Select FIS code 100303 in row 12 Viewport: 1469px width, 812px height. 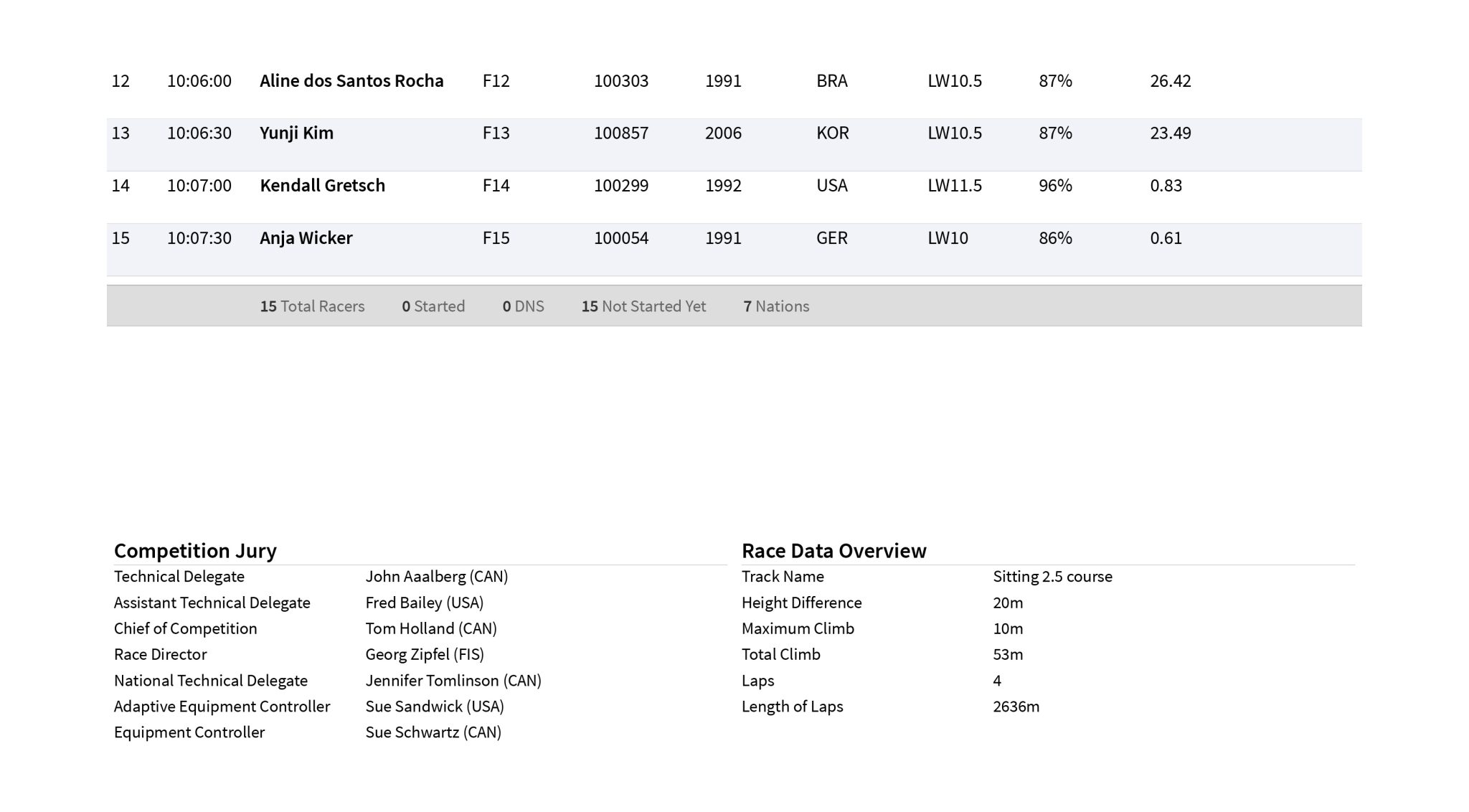click(620, 81)
